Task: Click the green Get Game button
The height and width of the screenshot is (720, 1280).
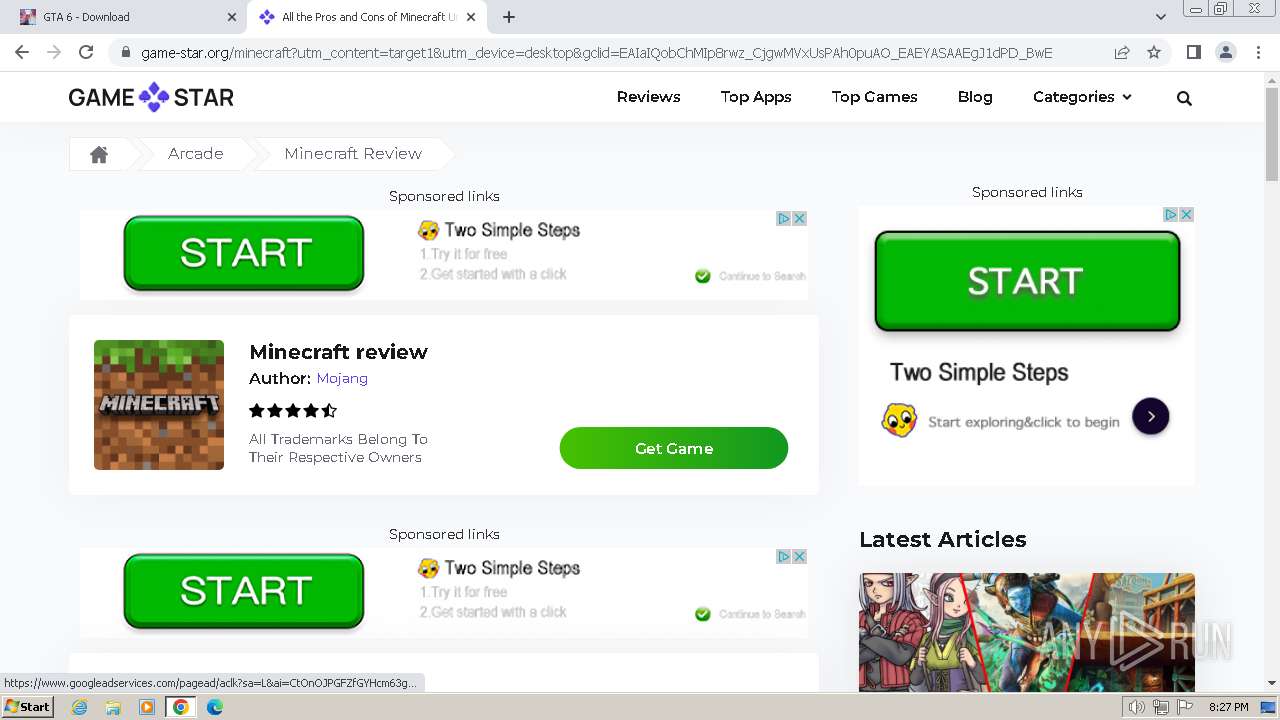Action: coord(674,448)
